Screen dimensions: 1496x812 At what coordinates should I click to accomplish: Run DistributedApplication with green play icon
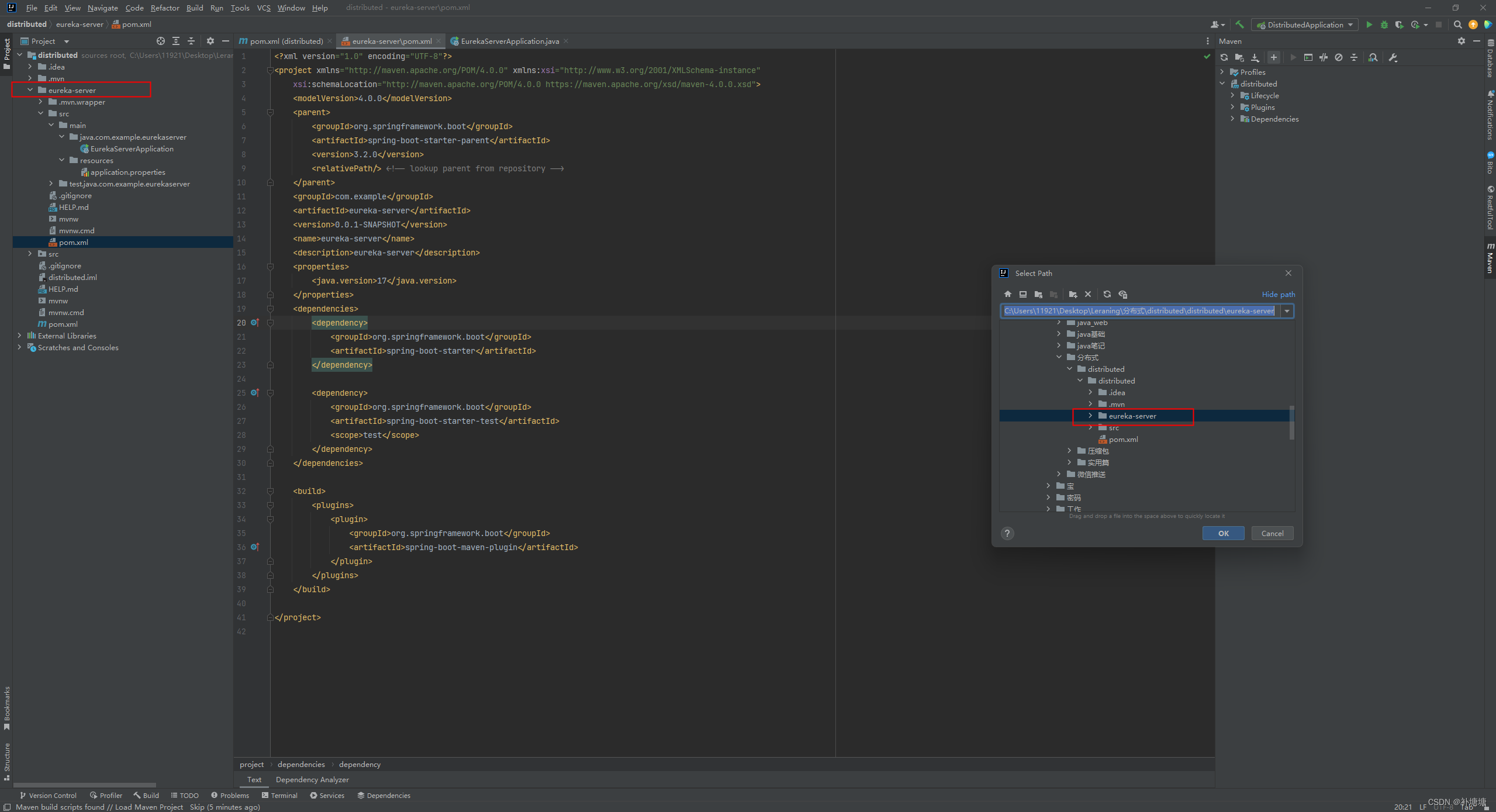(x=1369, y=25)
